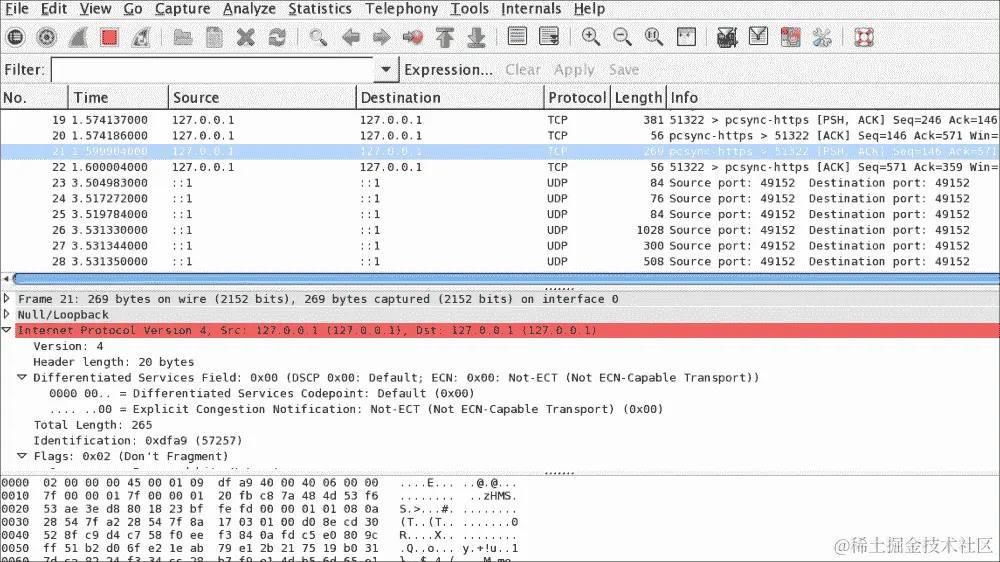Screen dimensions: 1000x562
Task: Sort by the No. column header
Action: [x=34, y=98]
